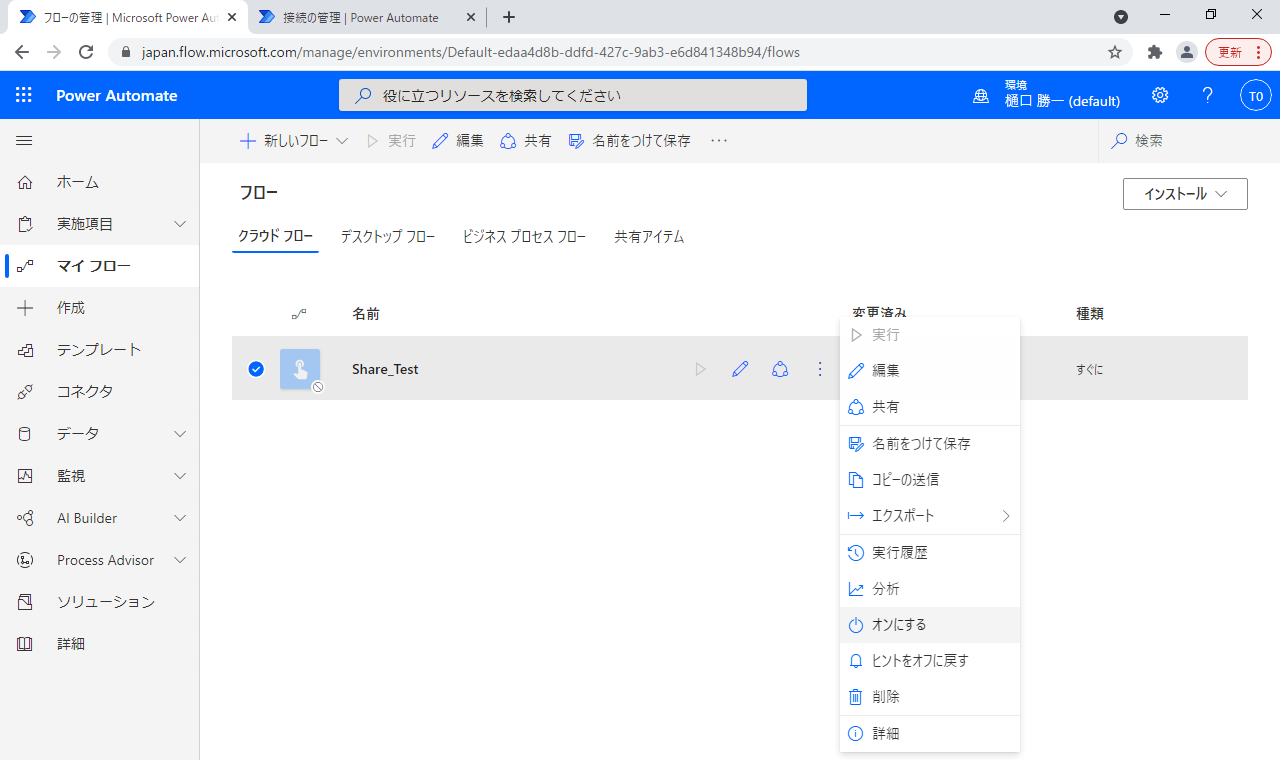Choose 分析 in the context menu

click(x=930, y=589)
